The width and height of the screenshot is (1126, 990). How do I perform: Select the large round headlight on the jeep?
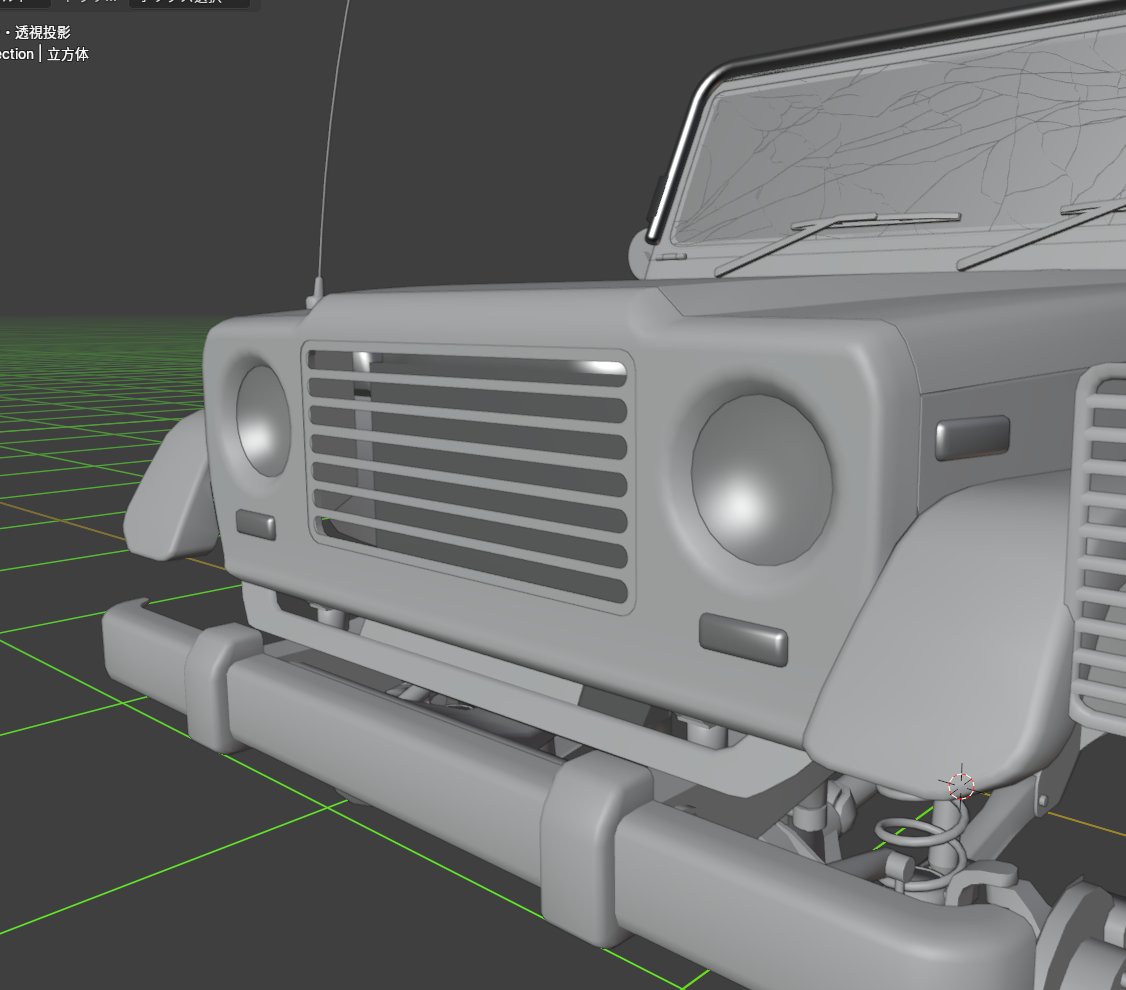[x=762, y=480]
